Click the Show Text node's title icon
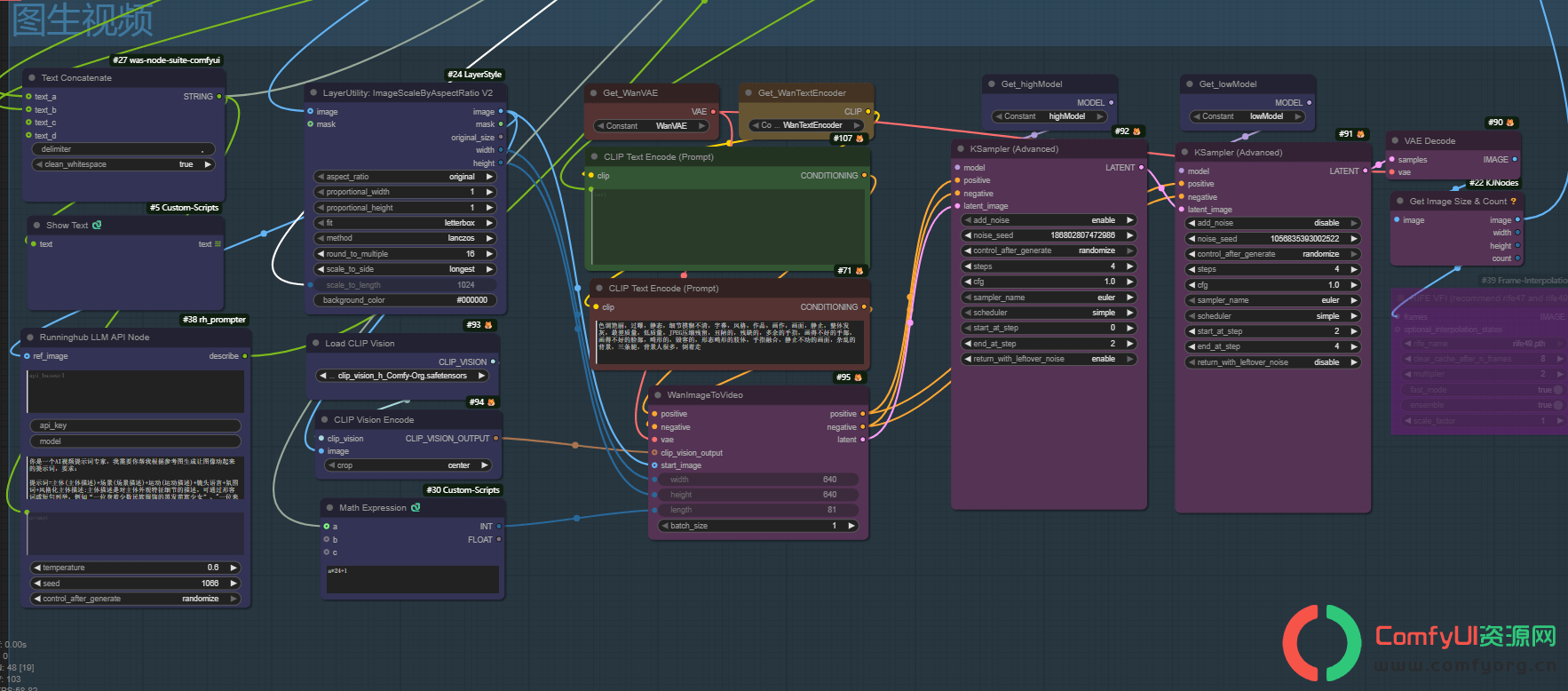 tap(97, 226)
